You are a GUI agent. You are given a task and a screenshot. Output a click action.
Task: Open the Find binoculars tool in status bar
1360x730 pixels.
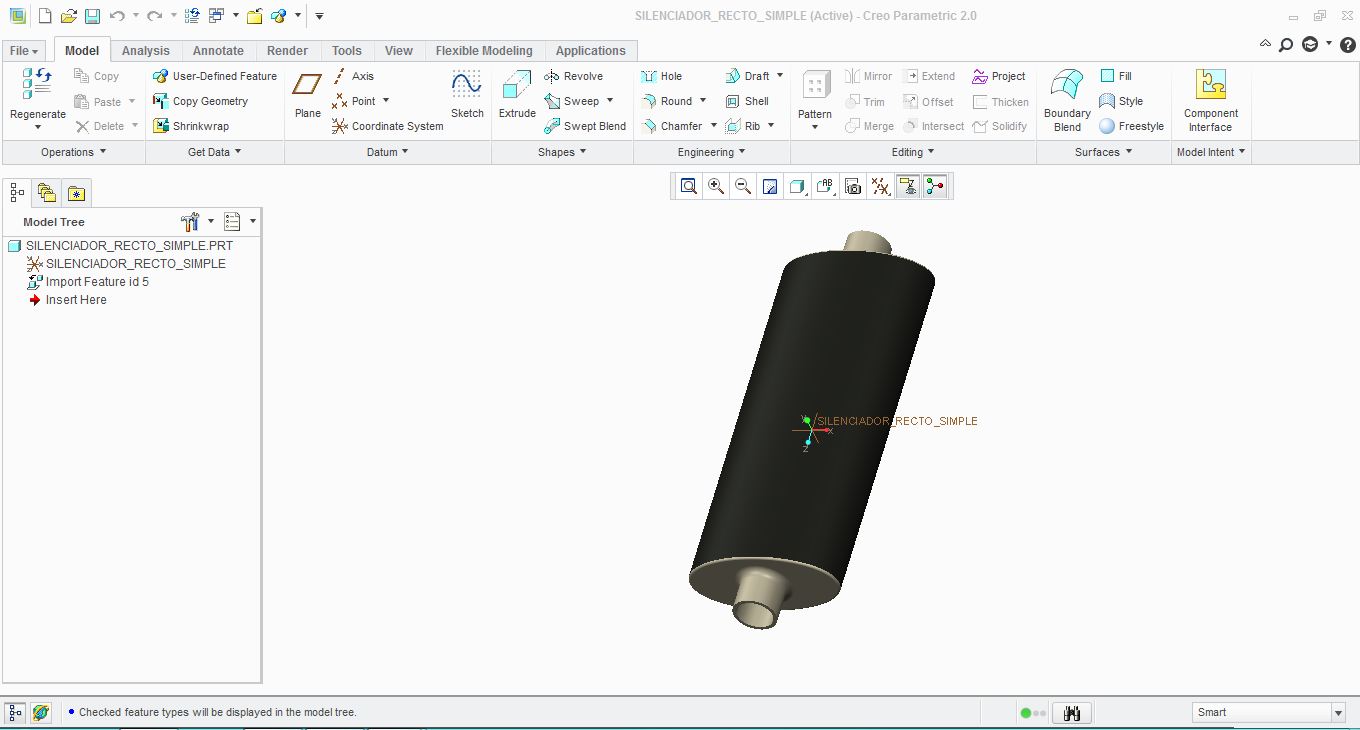tap(1072, 713)
